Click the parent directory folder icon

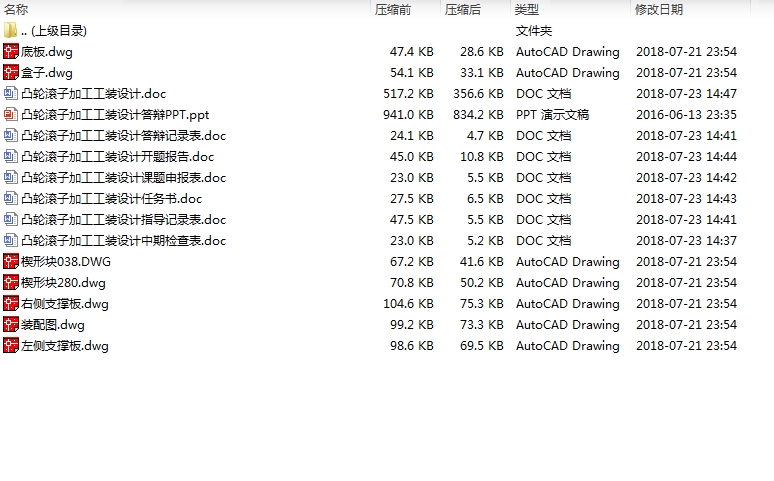(10, 31)
